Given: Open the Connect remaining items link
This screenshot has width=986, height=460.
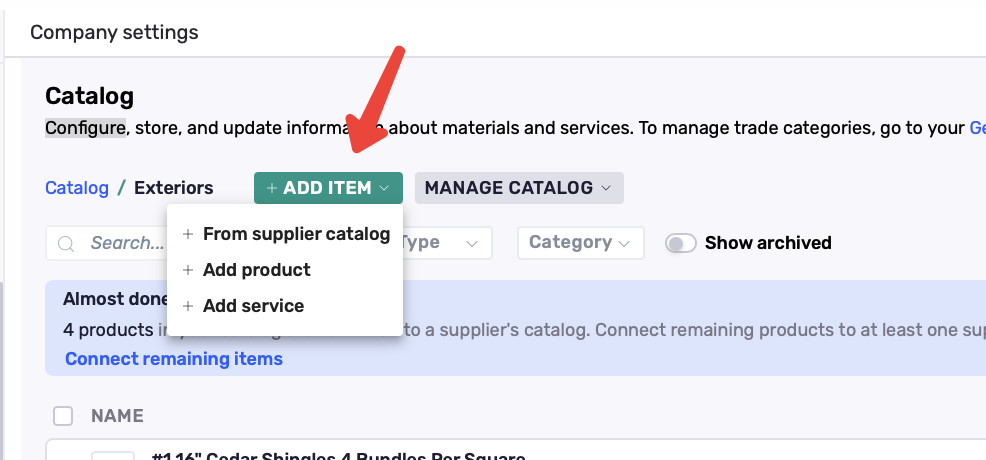Looking at the screenshot, I should 174,359.
